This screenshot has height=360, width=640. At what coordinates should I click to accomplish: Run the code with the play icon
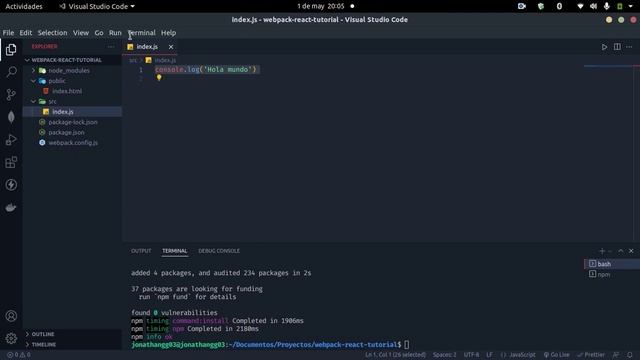point(604,47)
